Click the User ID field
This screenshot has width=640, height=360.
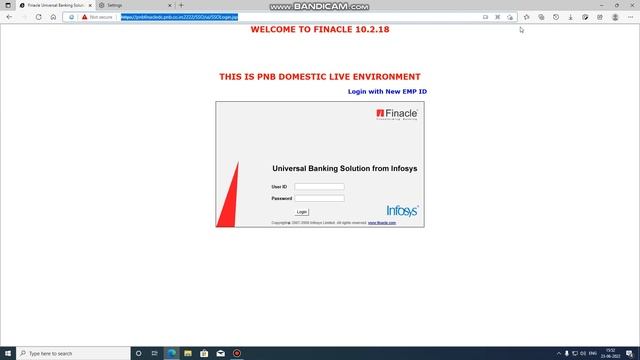click(x=319, y=187)
